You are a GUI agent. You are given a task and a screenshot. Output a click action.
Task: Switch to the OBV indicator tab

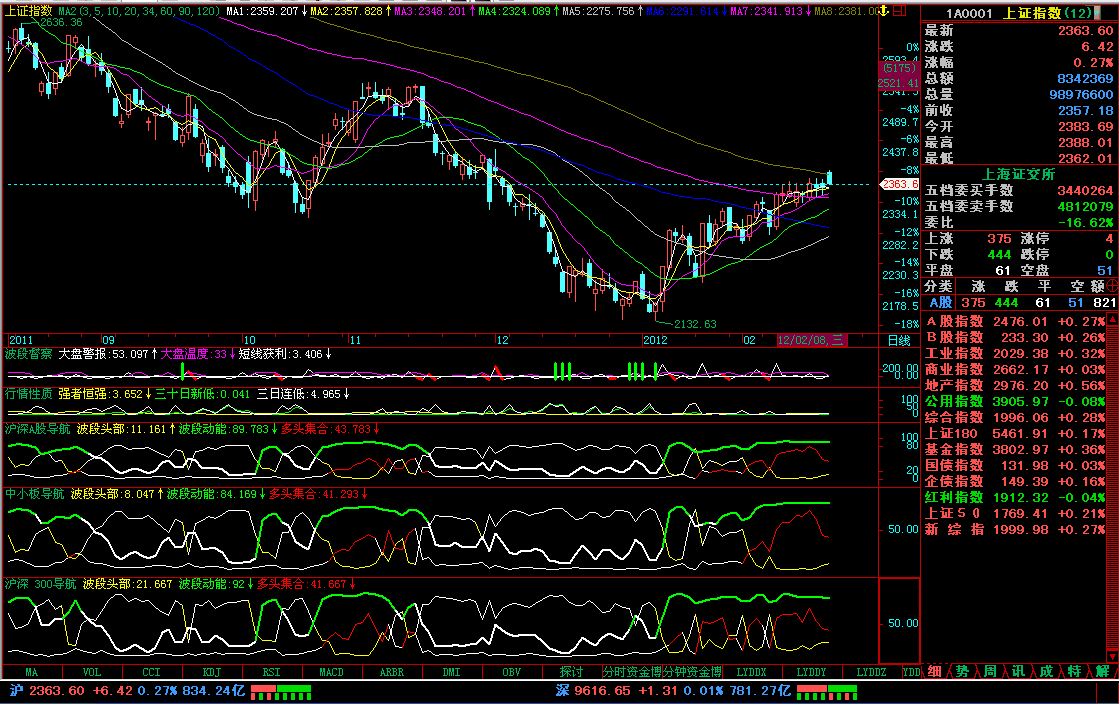pos(511,672)
